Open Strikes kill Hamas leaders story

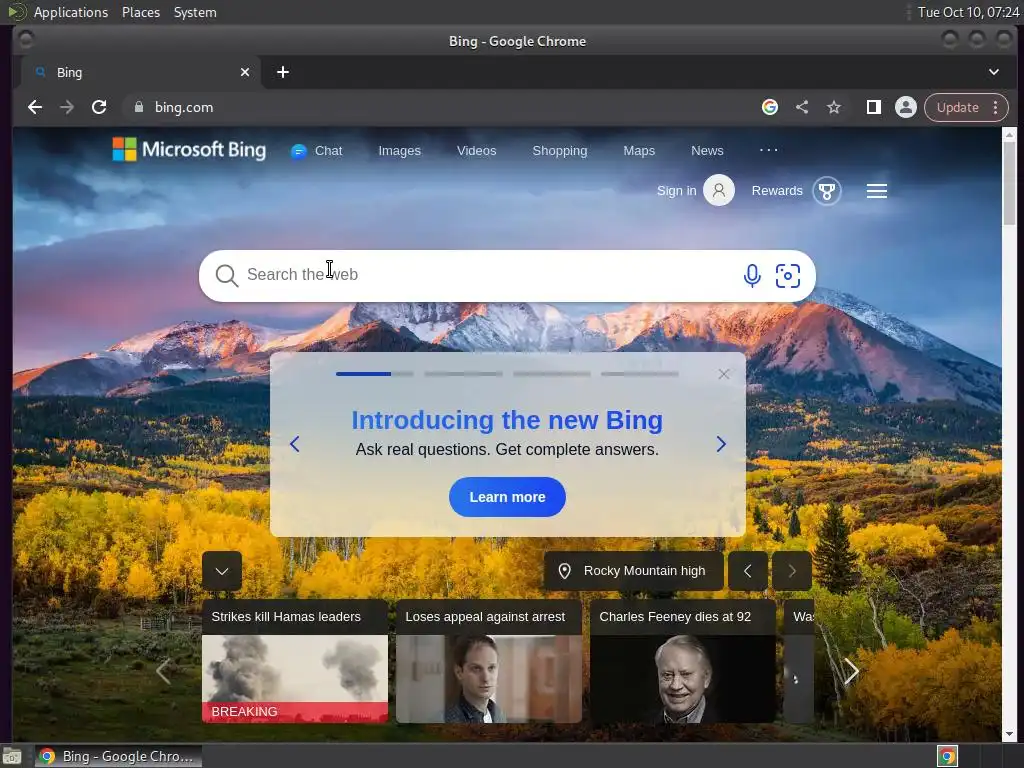(286, 616)
